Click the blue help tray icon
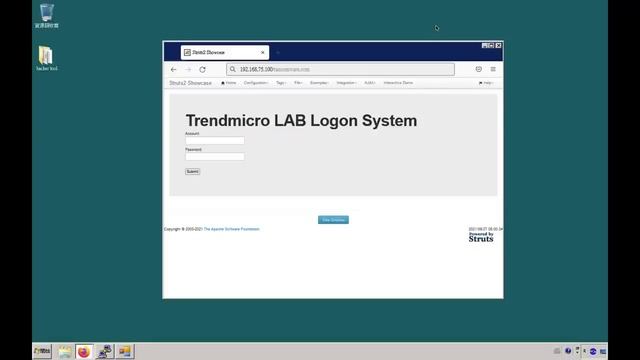The image size is (640, 360). [x=568, y=351]
